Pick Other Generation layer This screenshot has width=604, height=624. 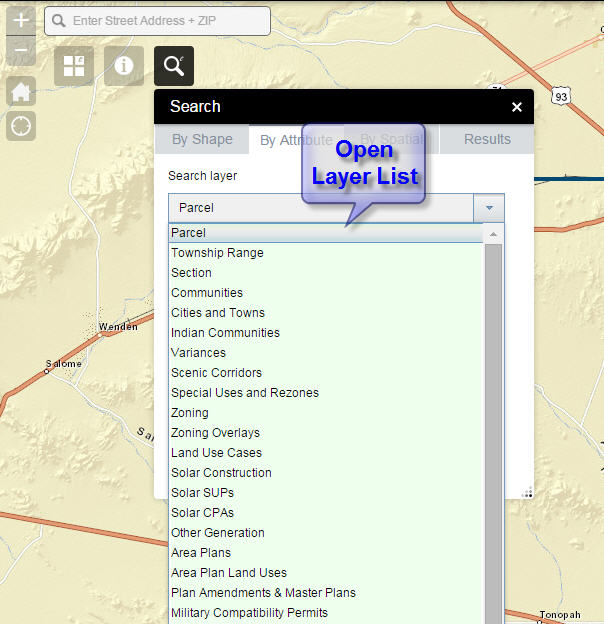(x=325, y=532)
